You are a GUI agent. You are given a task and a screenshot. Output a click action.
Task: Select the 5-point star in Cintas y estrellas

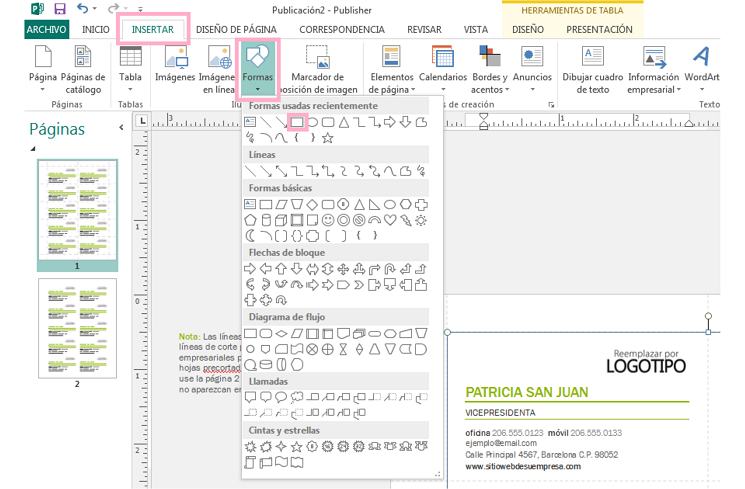(x=297, y=447)
